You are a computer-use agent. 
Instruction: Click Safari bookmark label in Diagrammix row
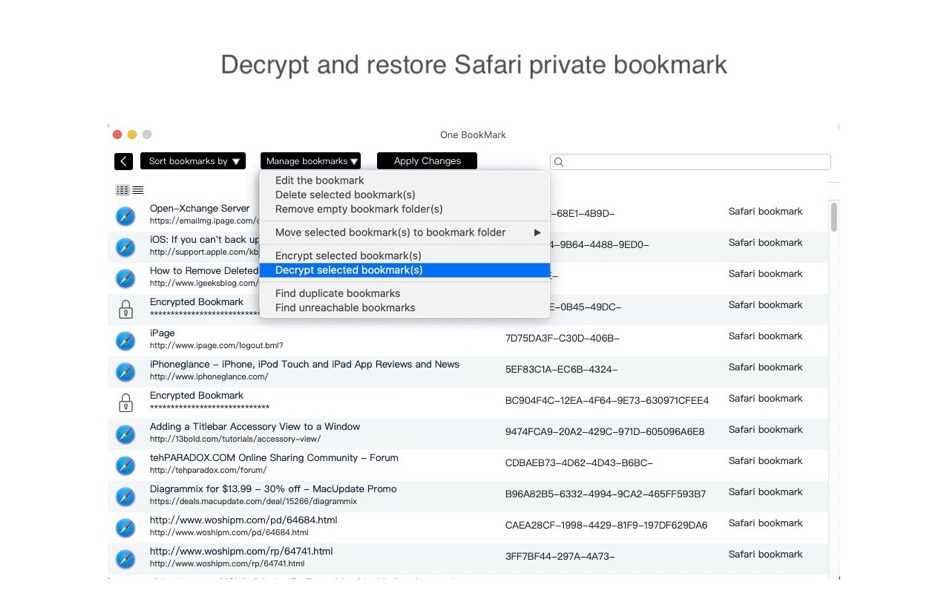pyautogui.click(x=765, y=492)
